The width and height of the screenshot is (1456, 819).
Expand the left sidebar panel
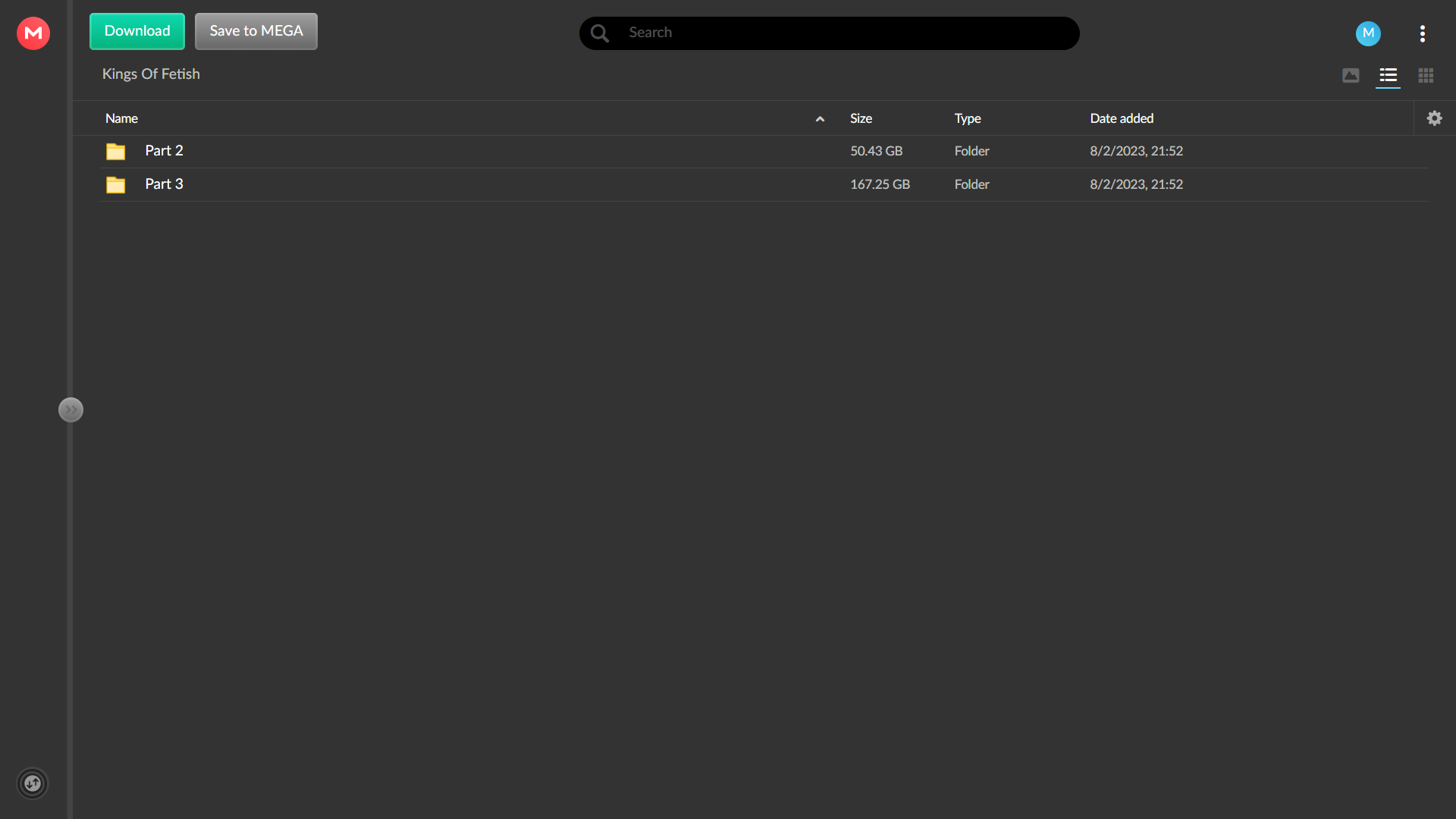(x=71, y=410)
